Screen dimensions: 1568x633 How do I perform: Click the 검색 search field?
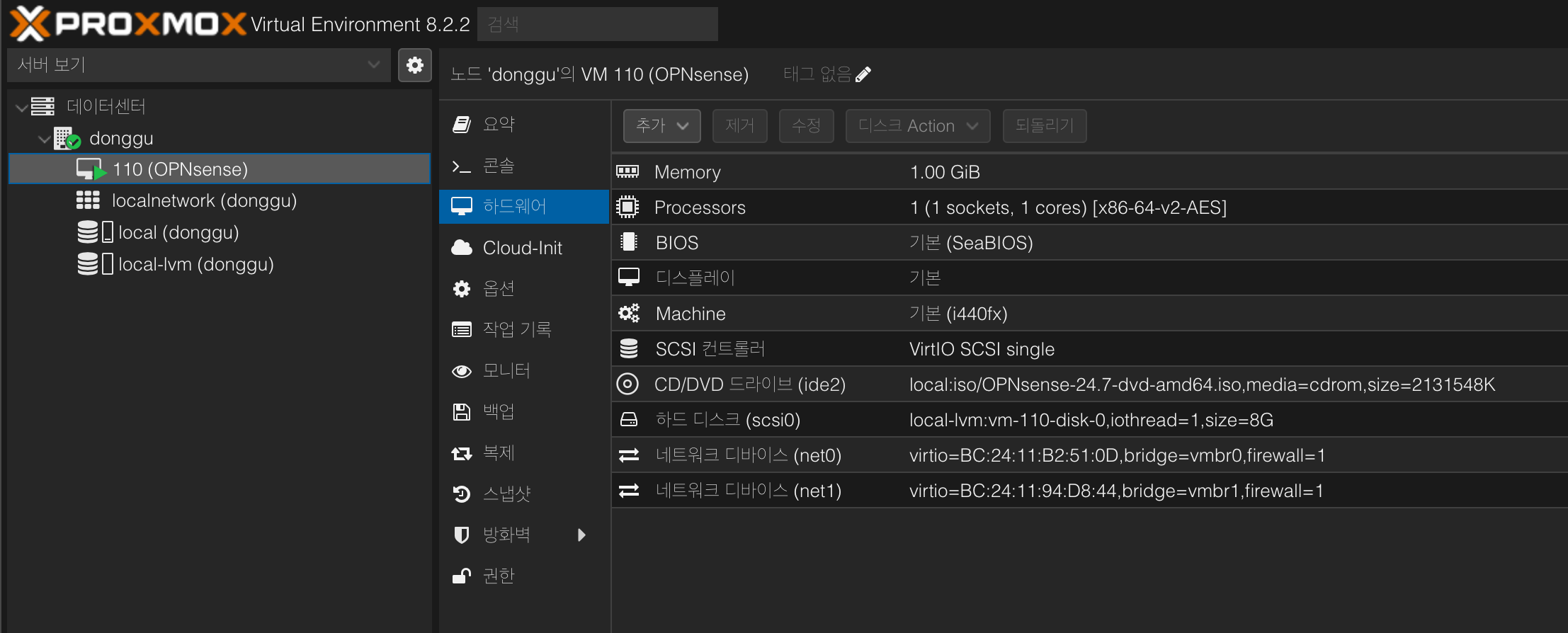[598, 24]
